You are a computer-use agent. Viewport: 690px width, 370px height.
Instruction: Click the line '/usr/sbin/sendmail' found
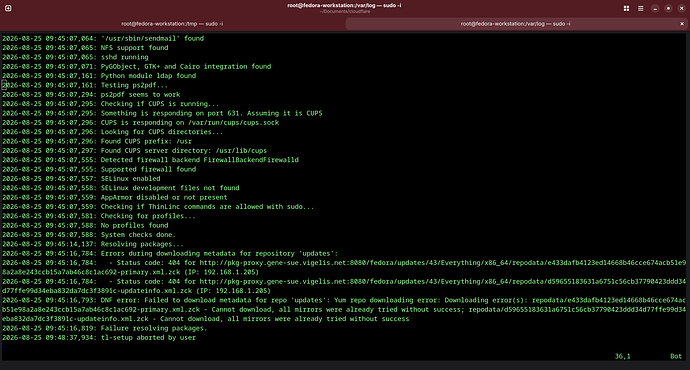[103, 38]
